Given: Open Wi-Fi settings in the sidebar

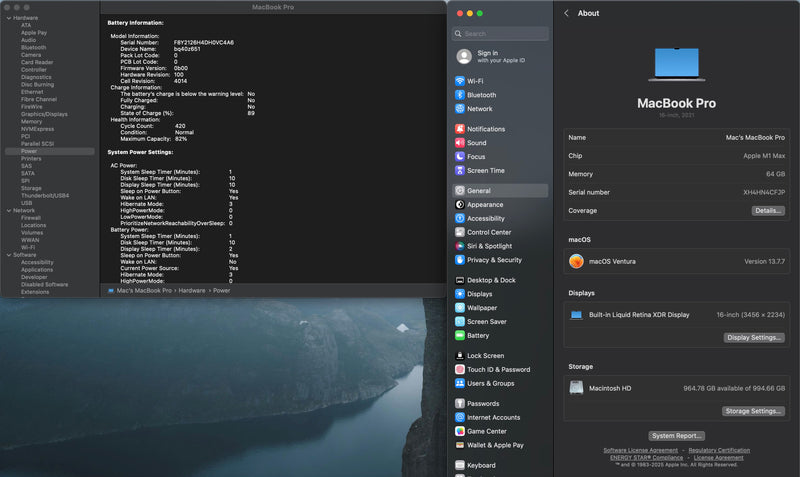Looking at the screenshot, I should (474, 81).
